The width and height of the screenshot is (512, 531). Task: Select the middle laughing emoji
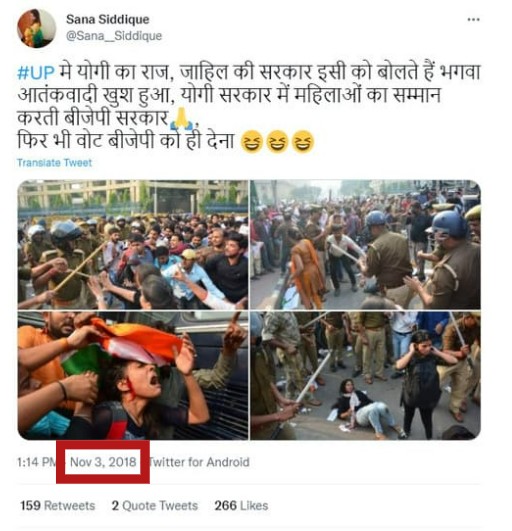[277, 142]
